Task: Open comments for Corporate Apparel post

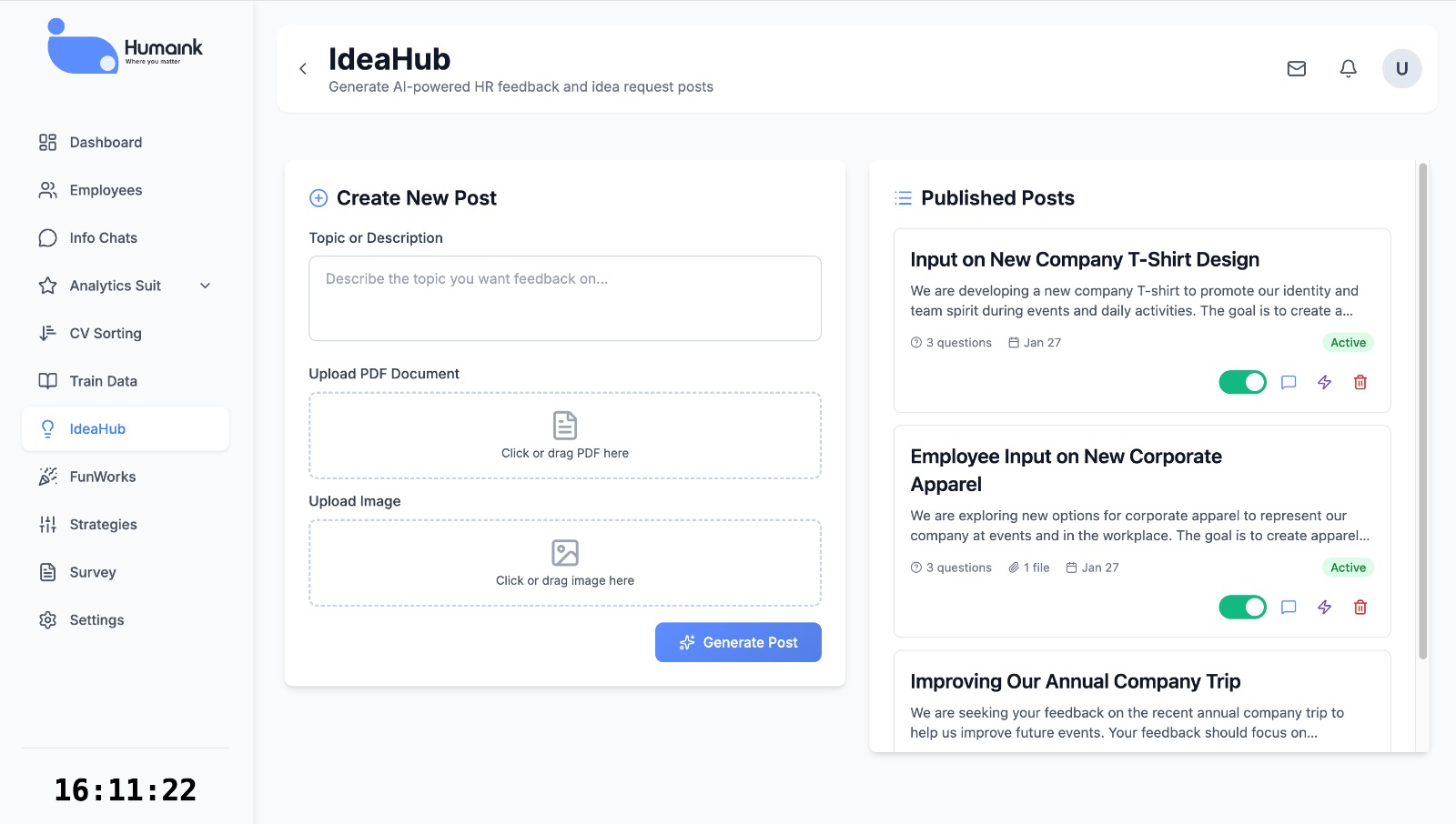Action: (x=1289, y=607)
